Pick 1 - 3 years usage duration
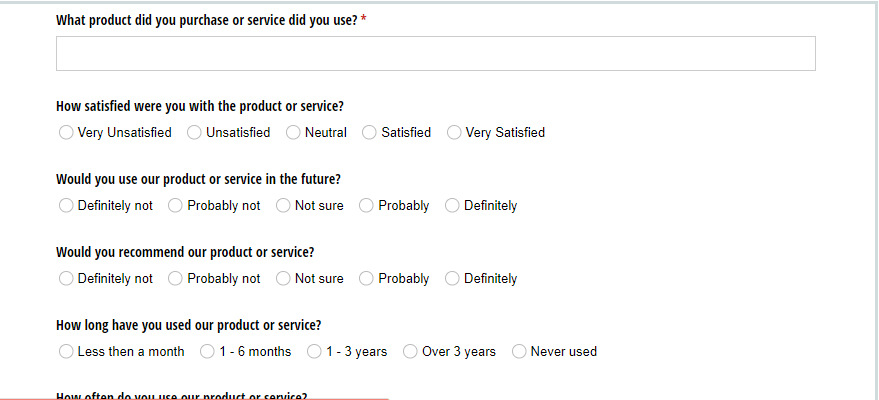 coord(314,351)
